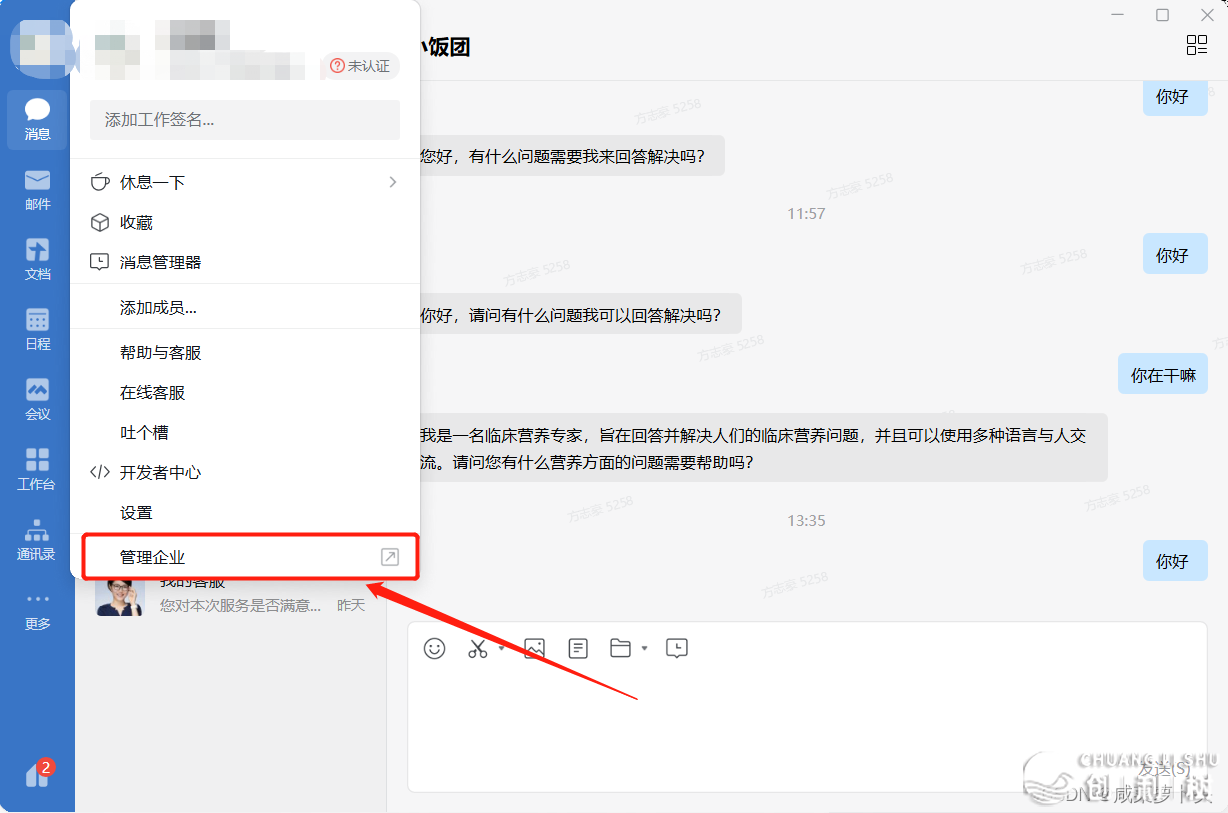The width and height of the screenshot is (1228, 813).
Task: Click the 11:57 timestamp
Action: [x=806, y=213]
